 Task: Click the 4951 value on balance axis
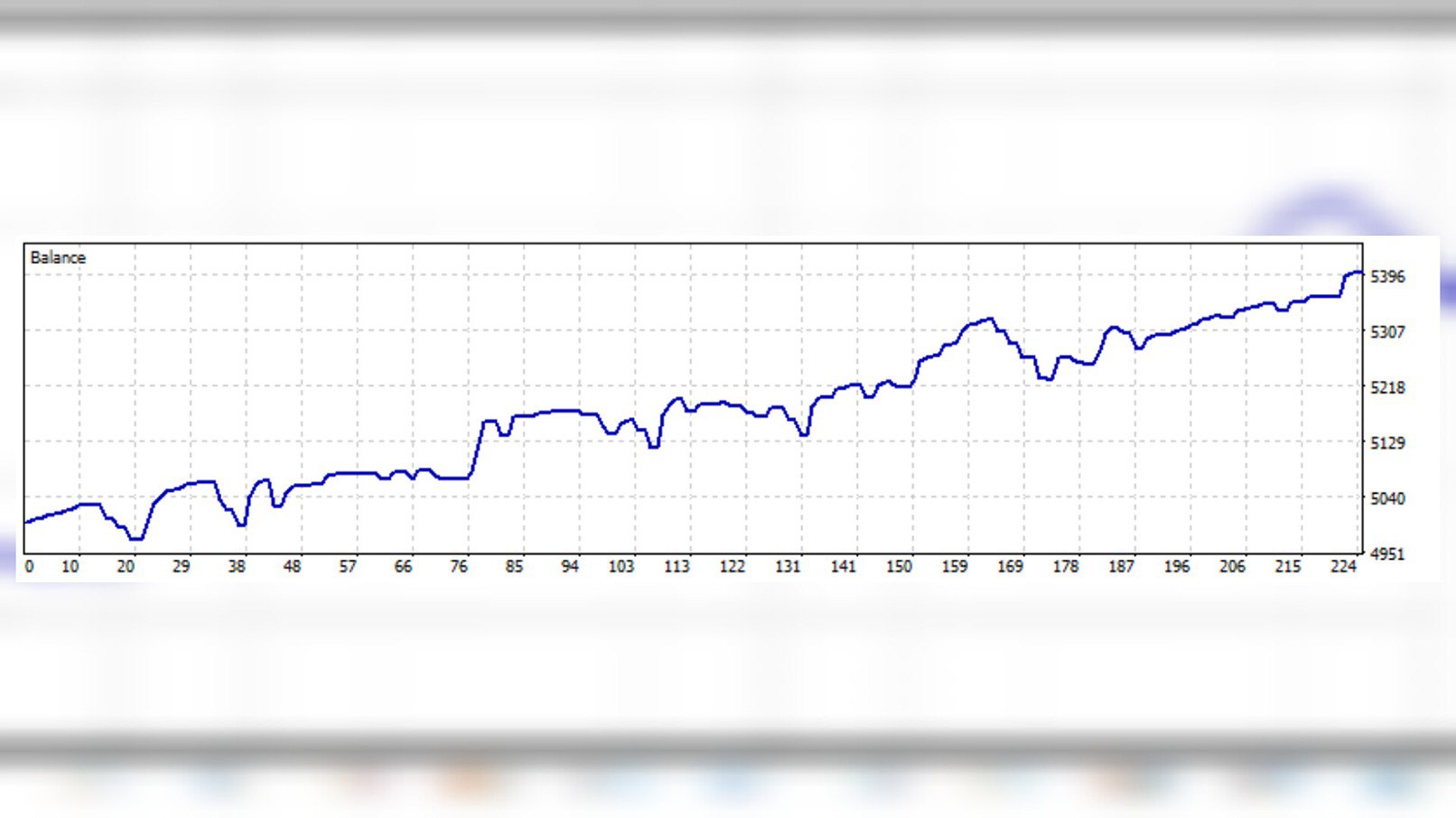[1387, 554]
